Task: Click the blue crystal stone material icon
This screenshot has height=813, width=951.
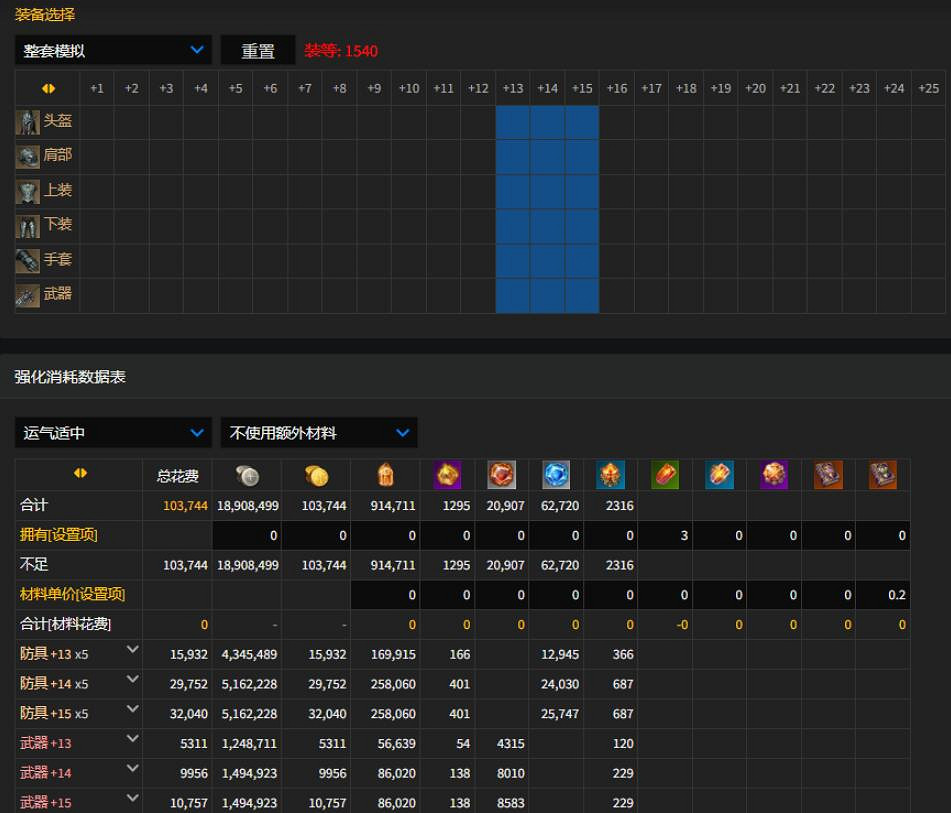Action: (x=555, y=475)
